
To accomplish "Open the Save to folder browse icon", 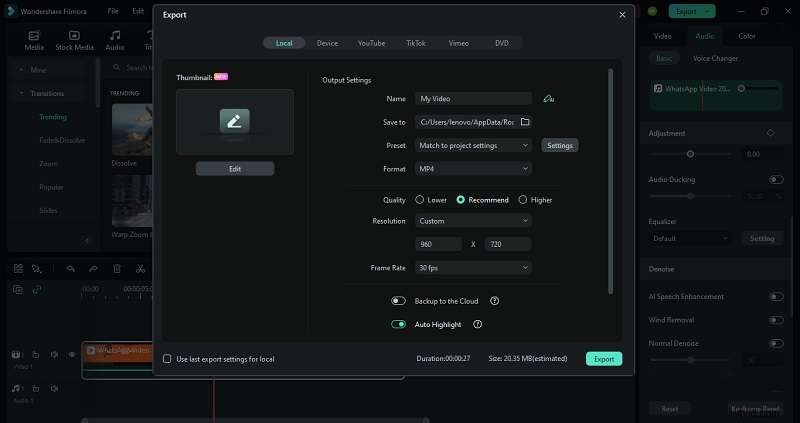I will (525, 122).
